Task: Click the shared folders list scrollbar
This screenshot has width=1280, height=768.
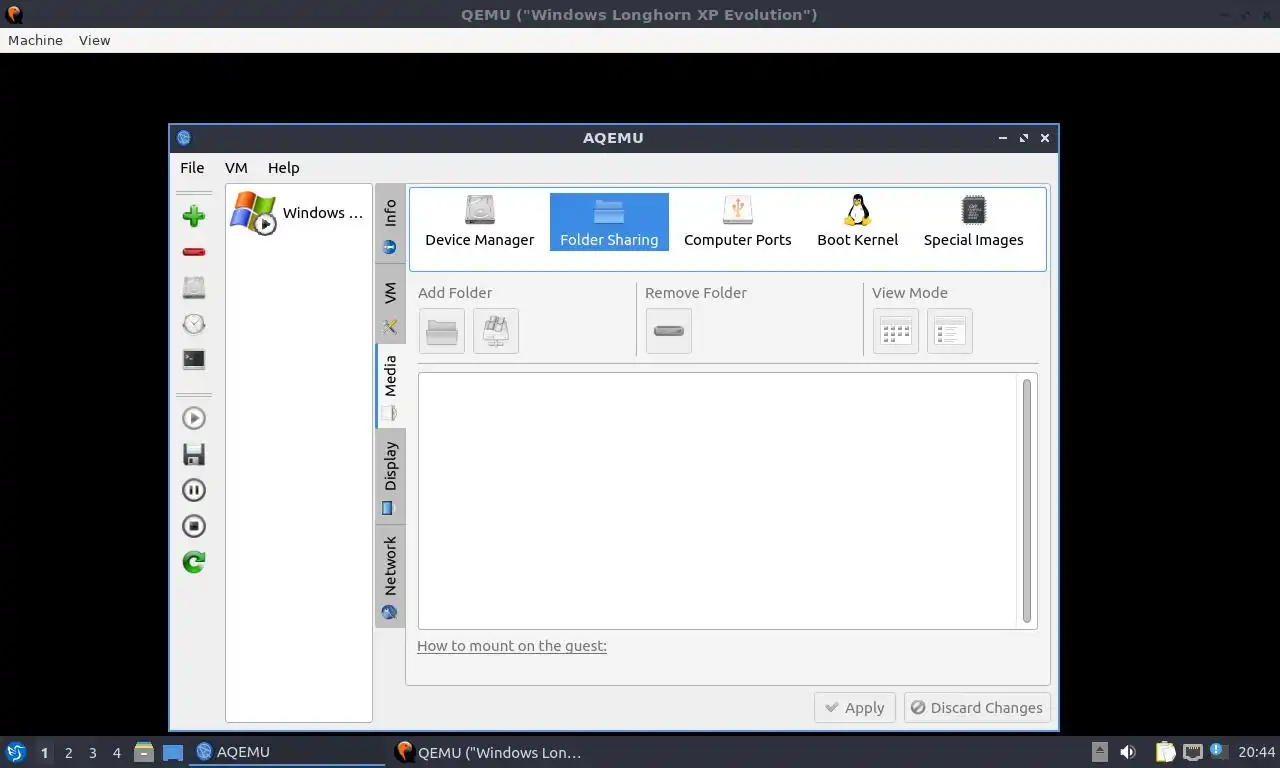Action: coord(1027,501)
